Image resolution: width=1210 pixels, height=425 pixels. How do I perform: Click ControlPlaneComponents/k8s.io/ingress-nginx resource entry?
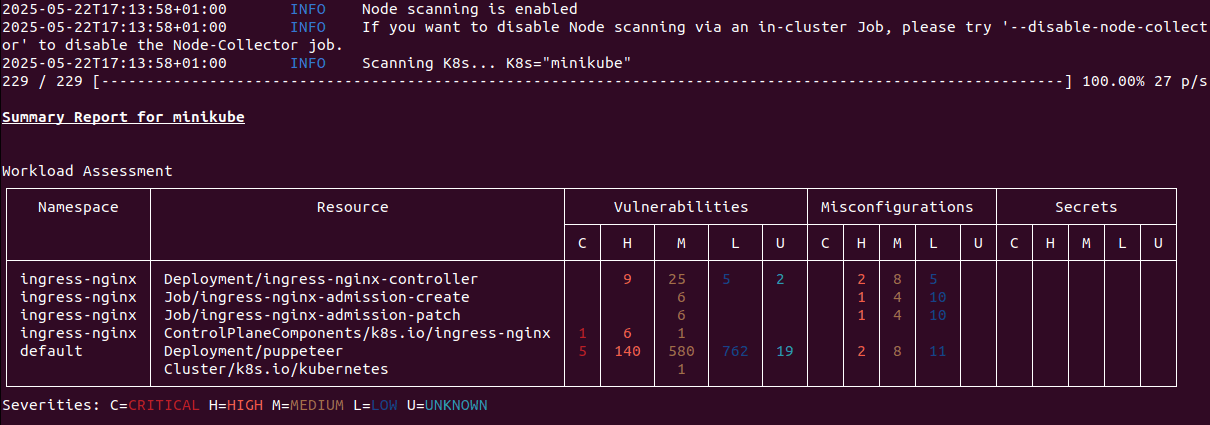click(357, 333)
